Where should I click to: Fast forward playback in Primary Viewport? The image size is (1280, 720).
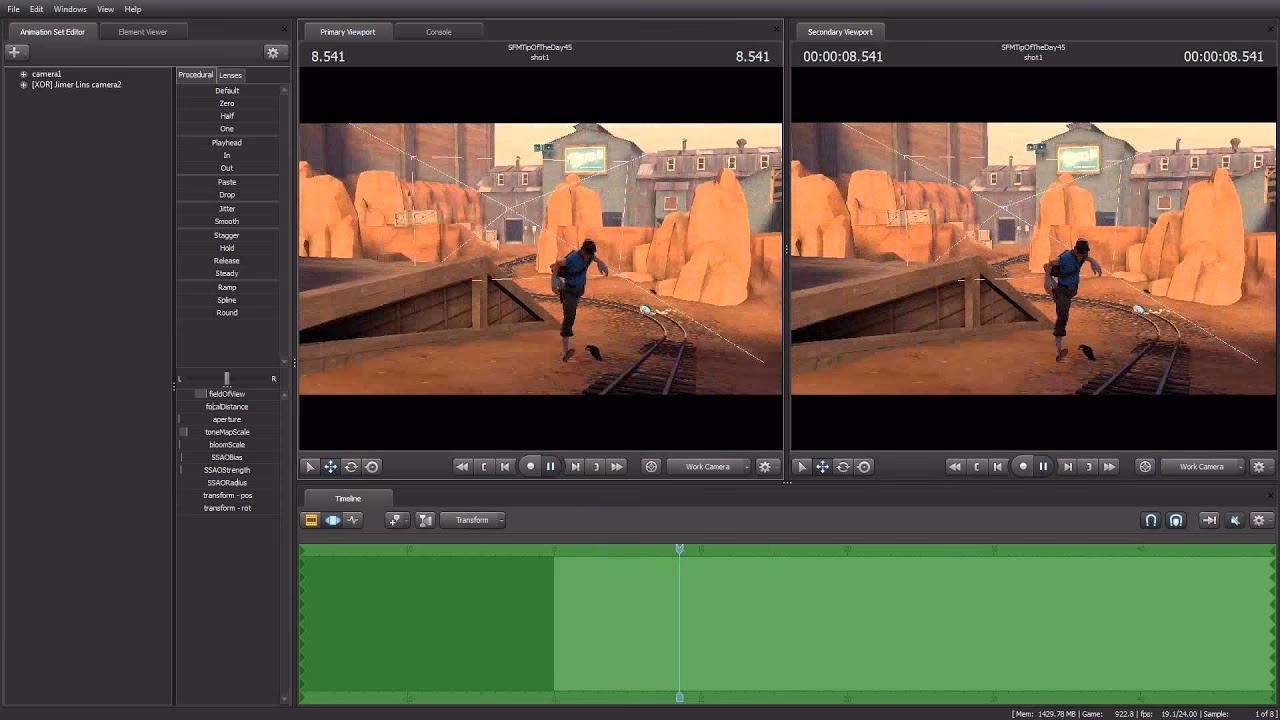[x=617, y=466]
